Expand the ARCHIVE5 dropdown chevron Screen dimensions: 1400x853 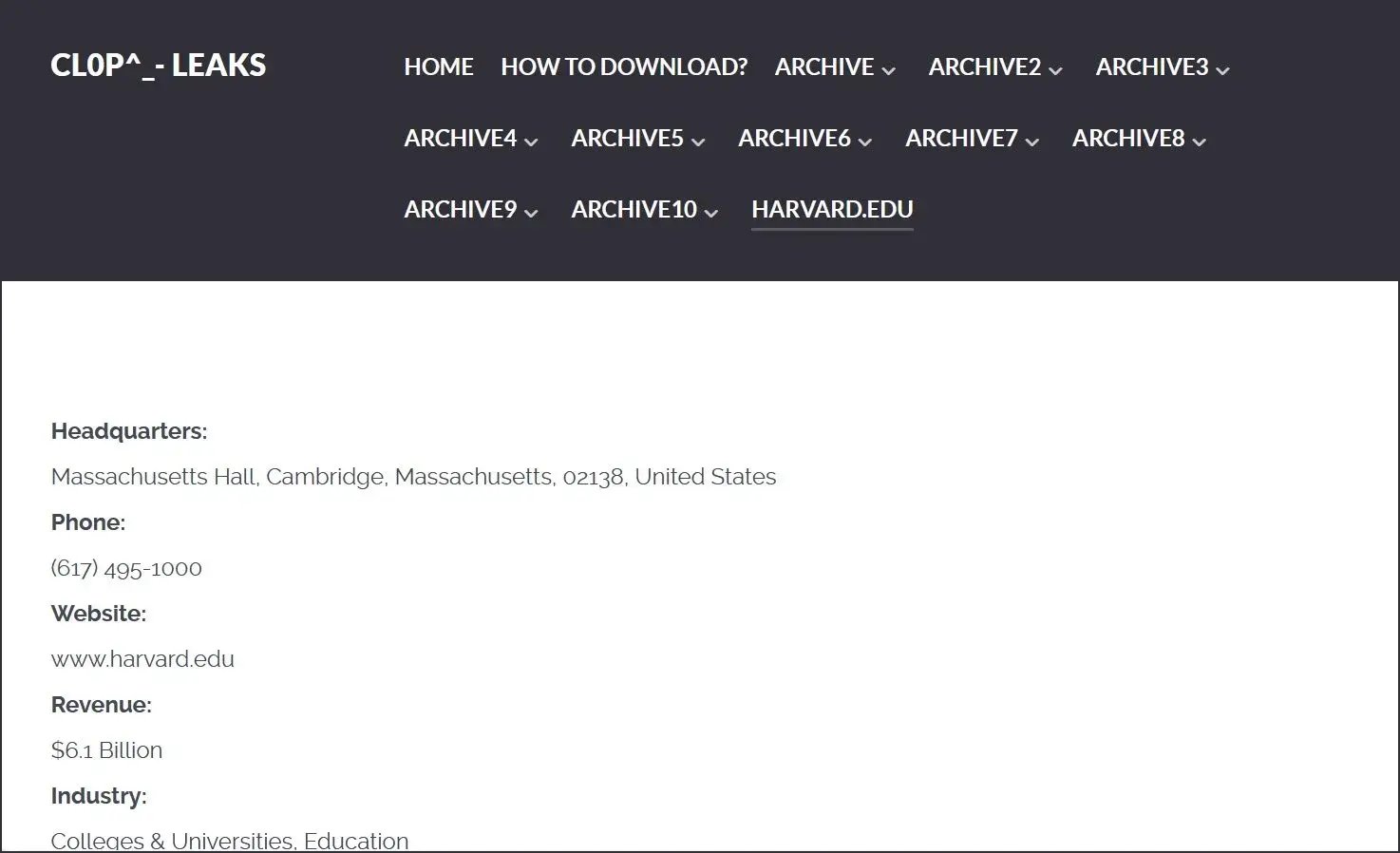(698, 142)
